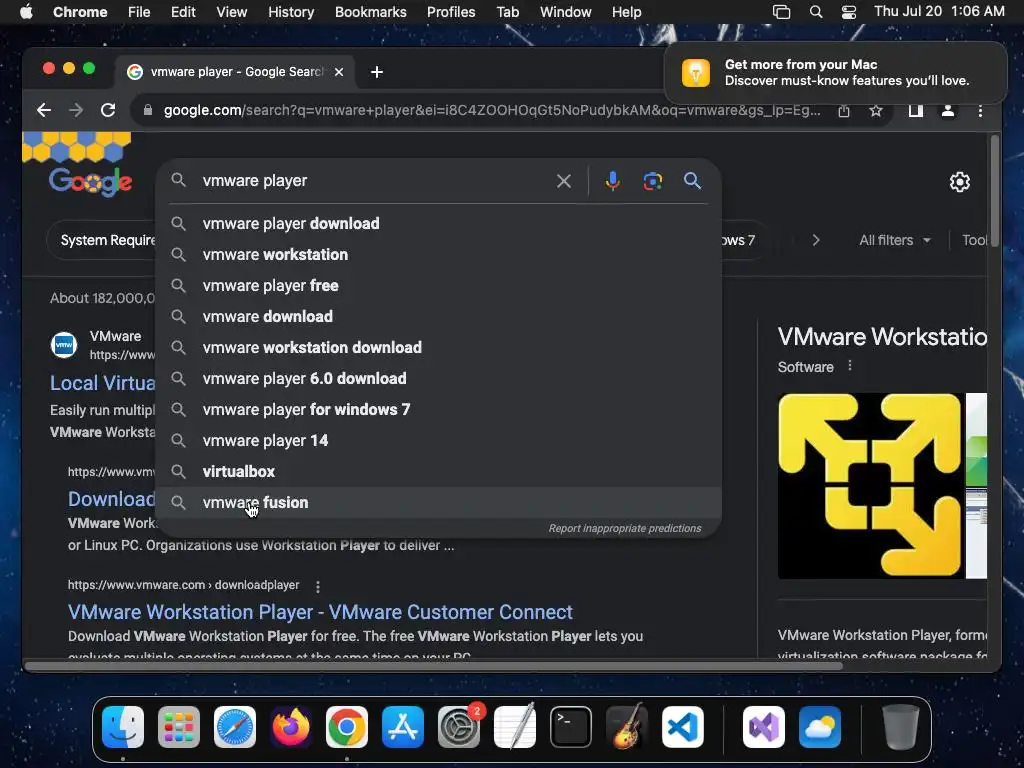This screenshot has width=1024, height=768.
Task: Click Report inappropriate predictions link
Action: [x=625, y=528]
